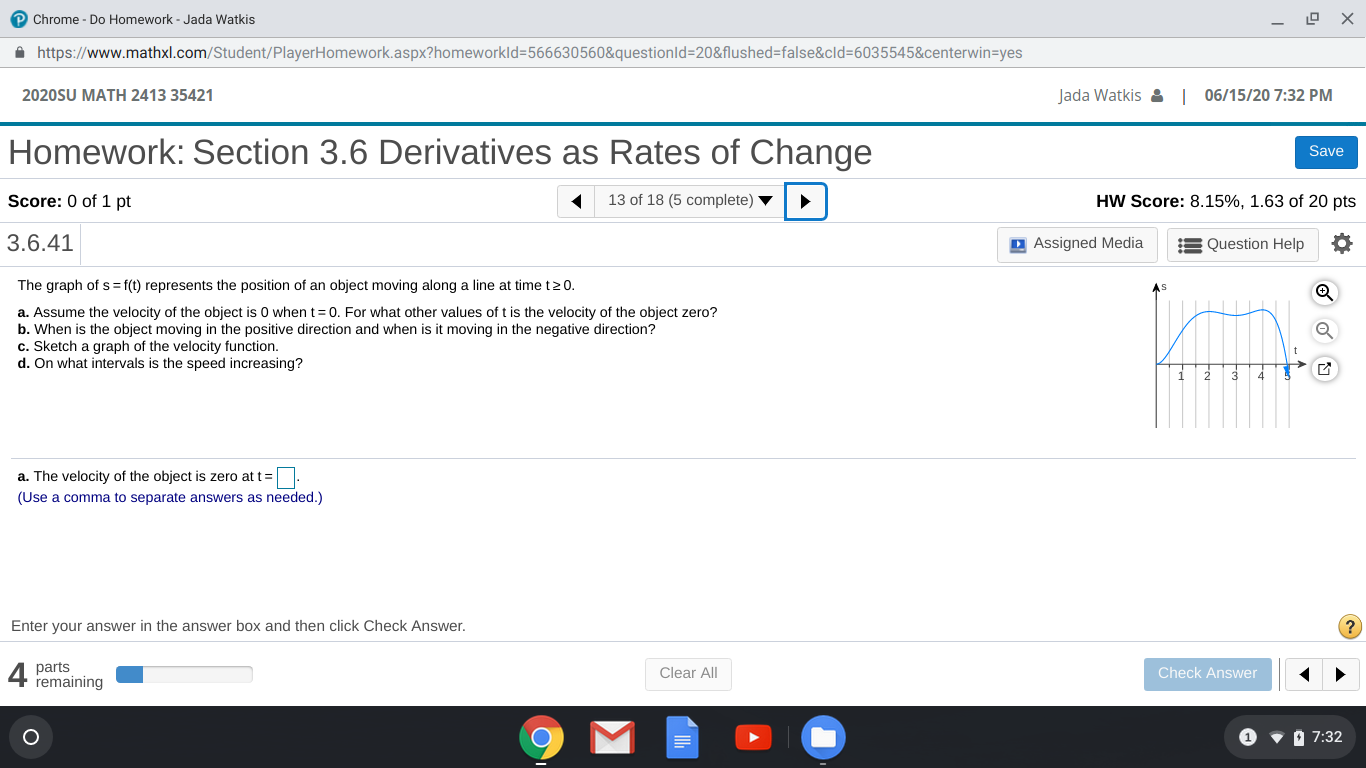
Task: Click the Save button
Action: [1325, 151]
